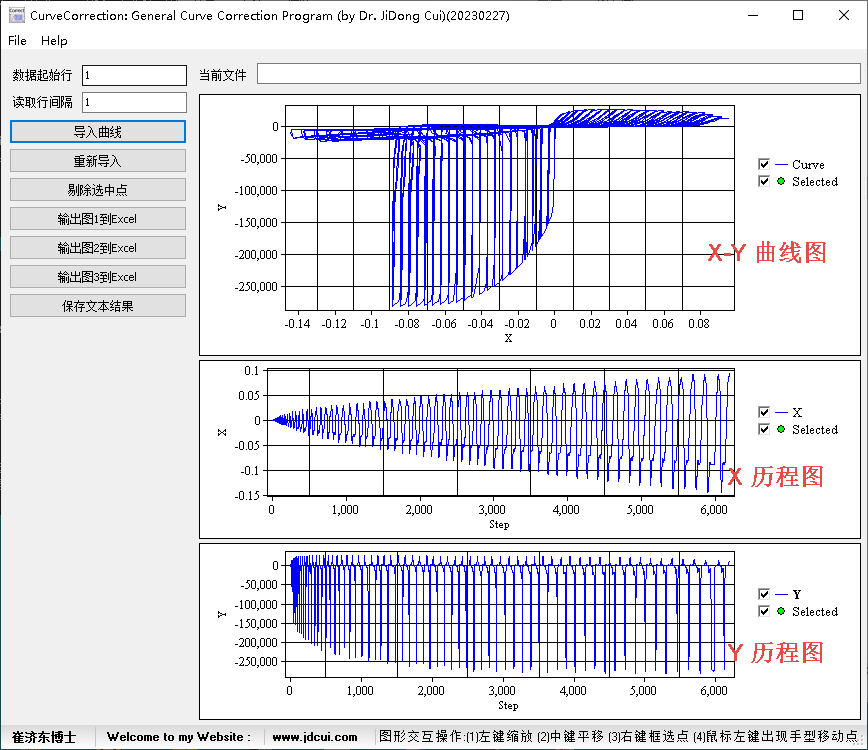Export chart 1 with 输出图1到Excel
Image resolution: width=868 pixels, height=750 pixels.
click(x=97, y=219)
